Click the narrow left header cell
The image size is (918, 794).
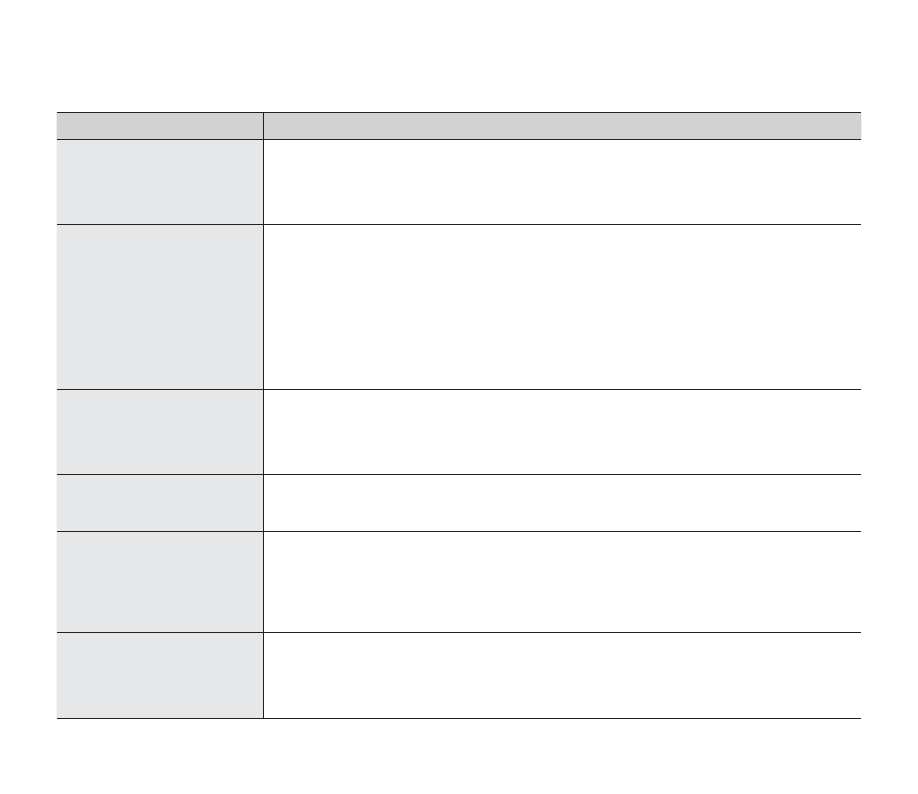point(160,126)
